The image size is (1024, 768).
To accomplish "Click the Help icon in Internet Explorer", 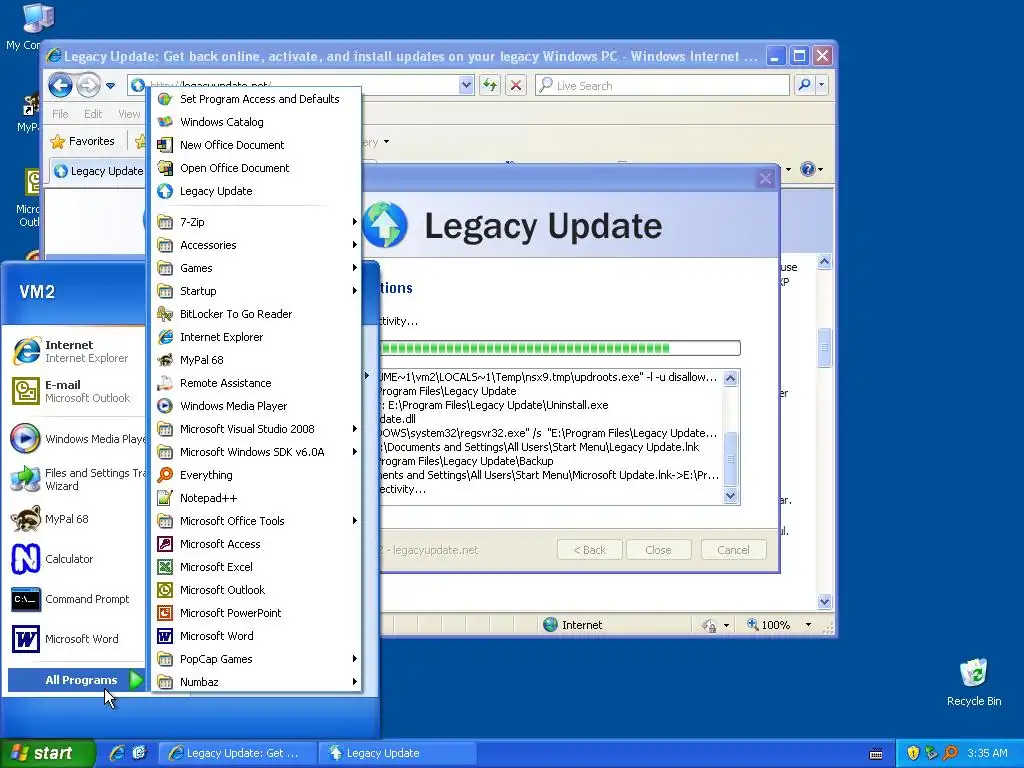I will click(x=808, y=169).
